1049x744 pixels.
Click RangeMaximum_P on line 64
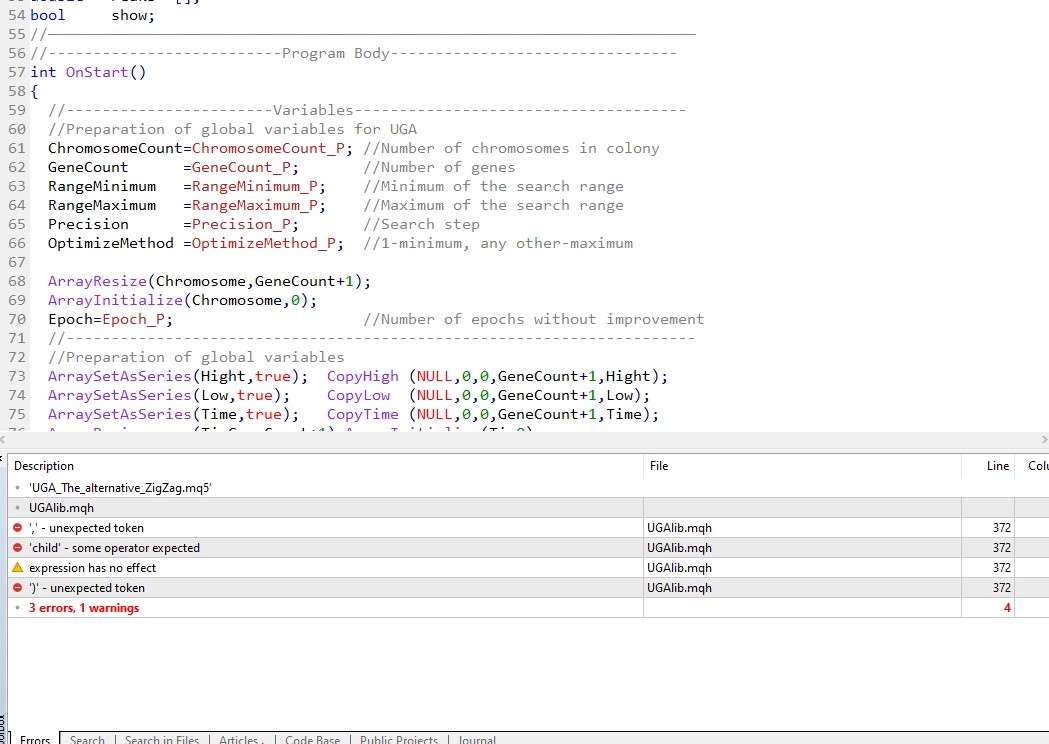coord(255,205)
